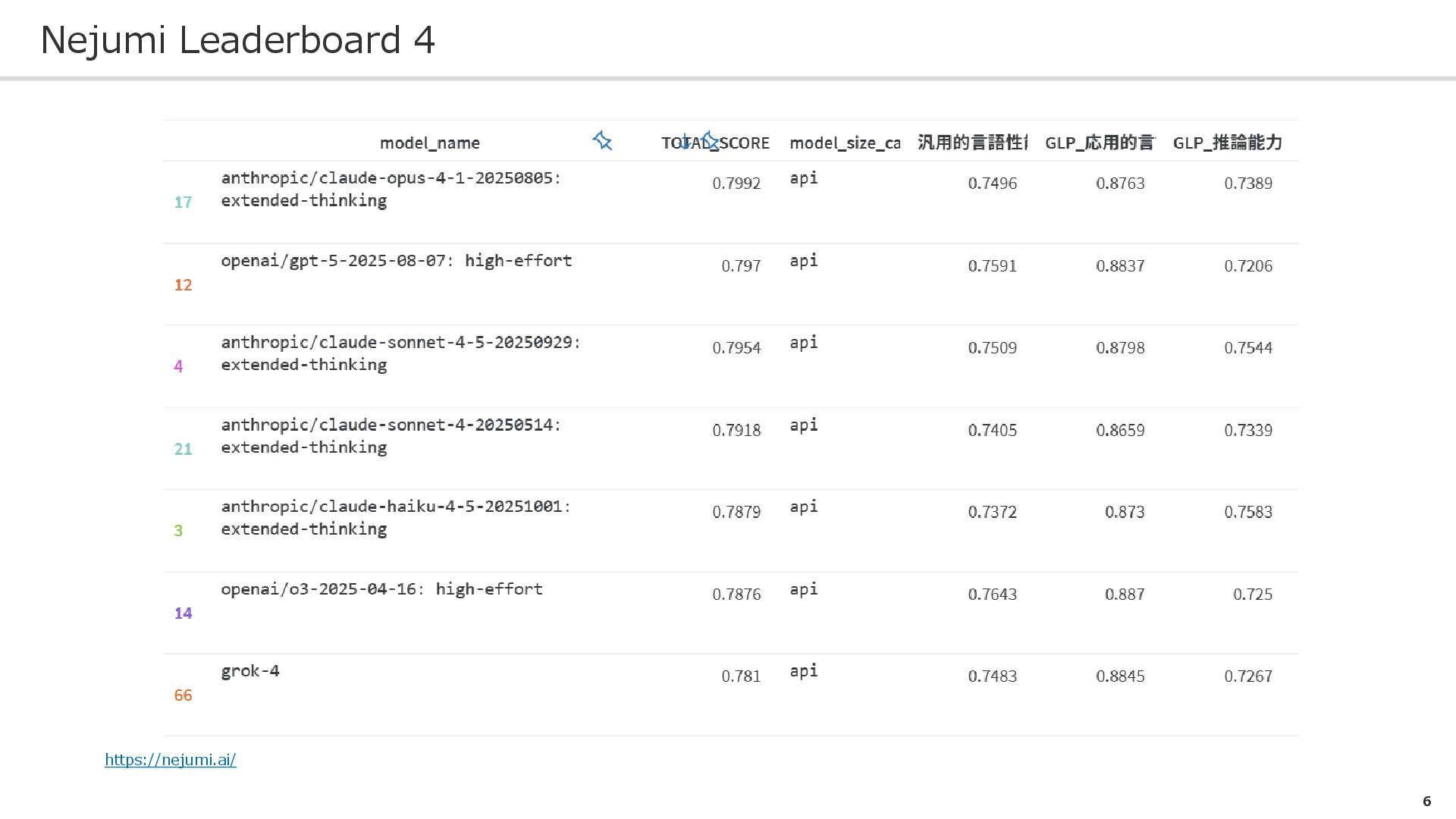Click the Nejumi Leaderboard 4 slide title
1456x819 pixels.
(x=237, y=40)
